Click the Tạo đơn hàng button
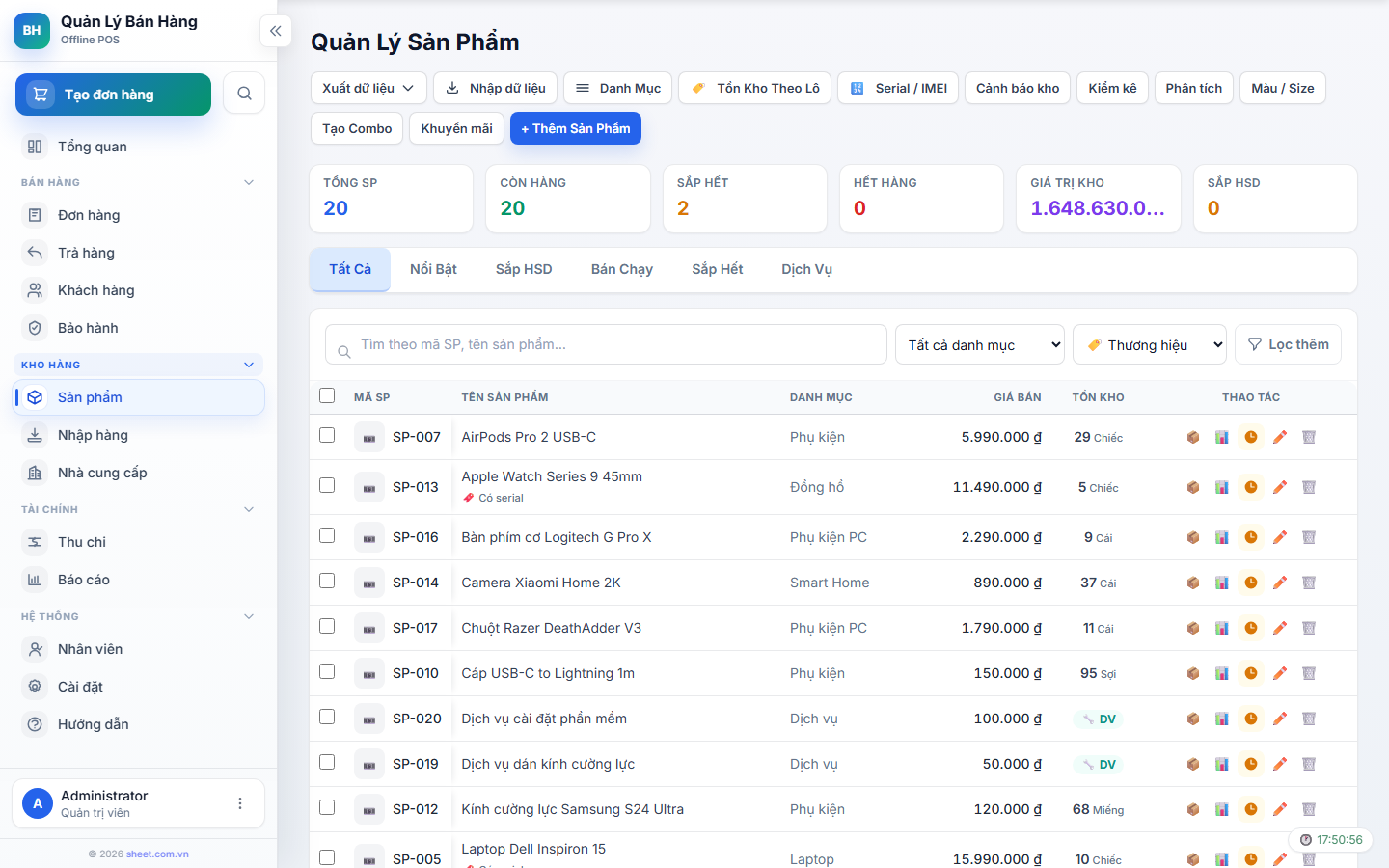 tap(114, 95)
